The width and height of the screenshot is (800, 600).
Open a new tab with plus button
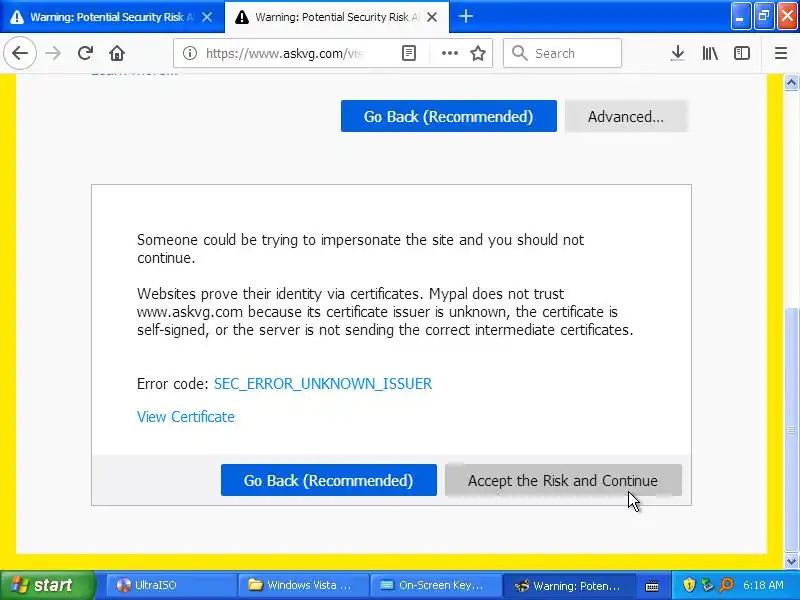pos(465,17)
